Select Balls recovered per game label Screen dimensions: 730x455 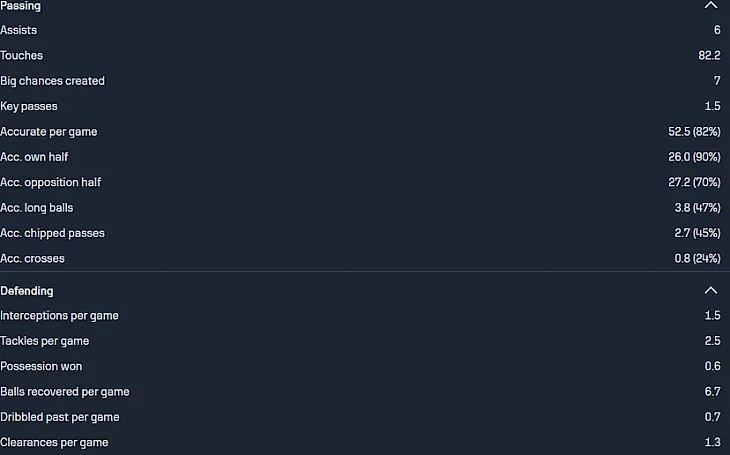pos(65,392)
